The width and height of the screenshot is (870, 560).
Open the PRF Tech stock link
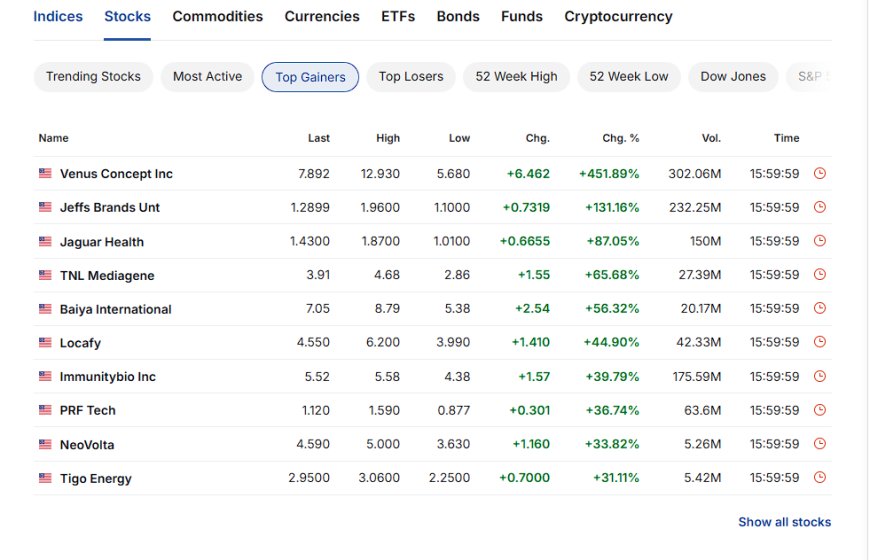[88, 410]
